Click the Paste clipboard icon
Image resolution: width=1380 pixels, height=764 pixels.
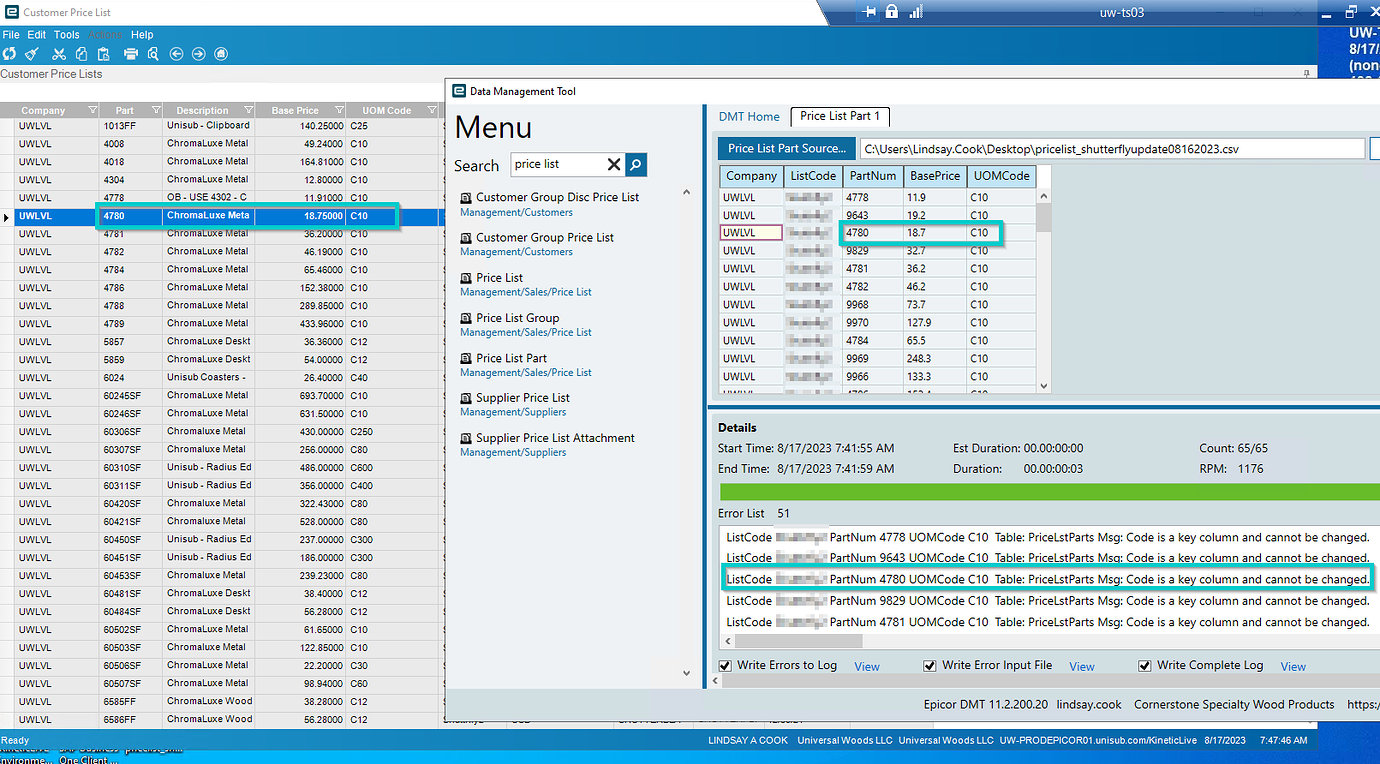point(103,54)
